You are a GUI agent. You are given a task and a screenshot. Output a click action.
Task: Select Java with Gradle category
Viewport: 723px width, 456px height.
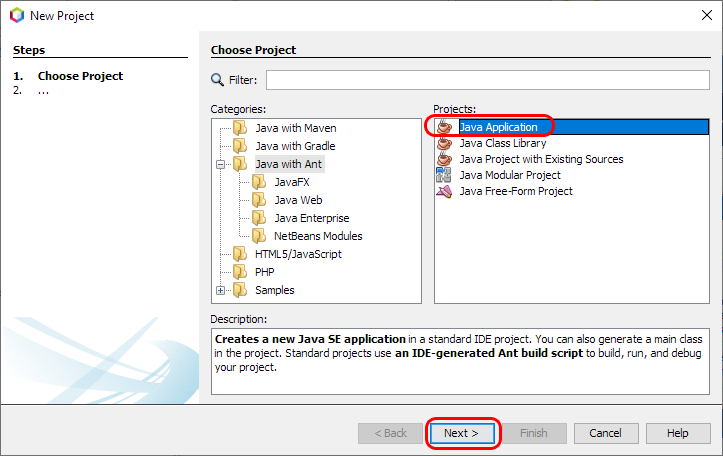click(x=295, y=146)
